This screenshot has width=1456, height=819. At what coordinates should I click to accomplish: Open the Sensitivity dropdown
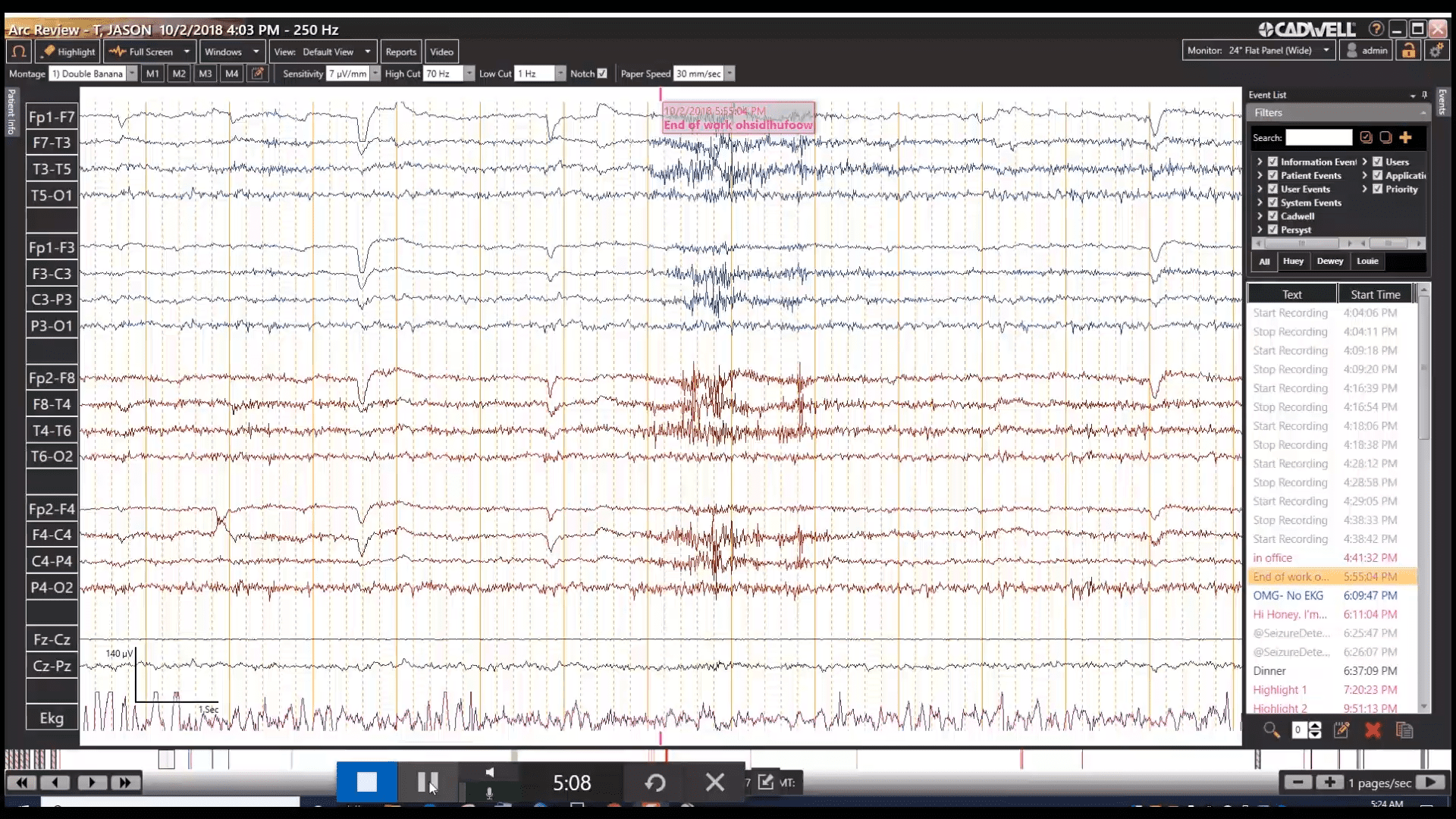[x=375, y=74]
